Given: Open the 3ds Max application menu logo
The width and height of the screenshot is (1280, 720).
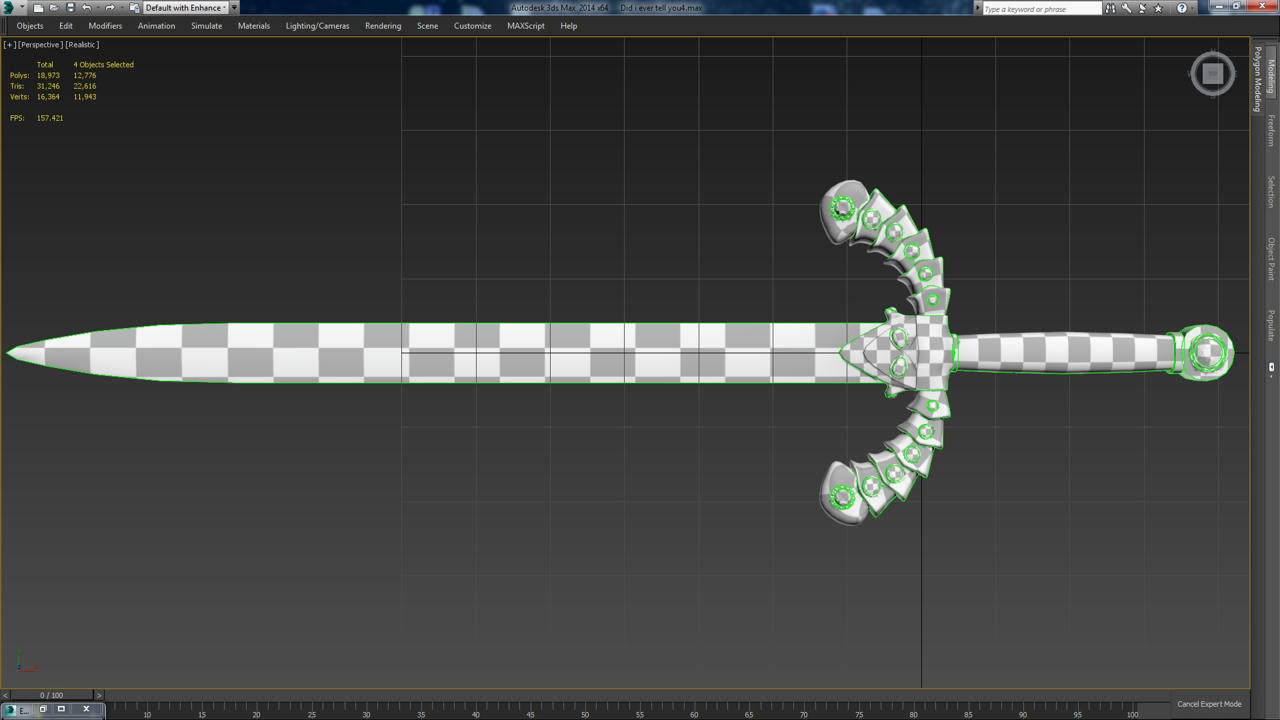Looking at the screenshot, I should click(x=9, y=8).
